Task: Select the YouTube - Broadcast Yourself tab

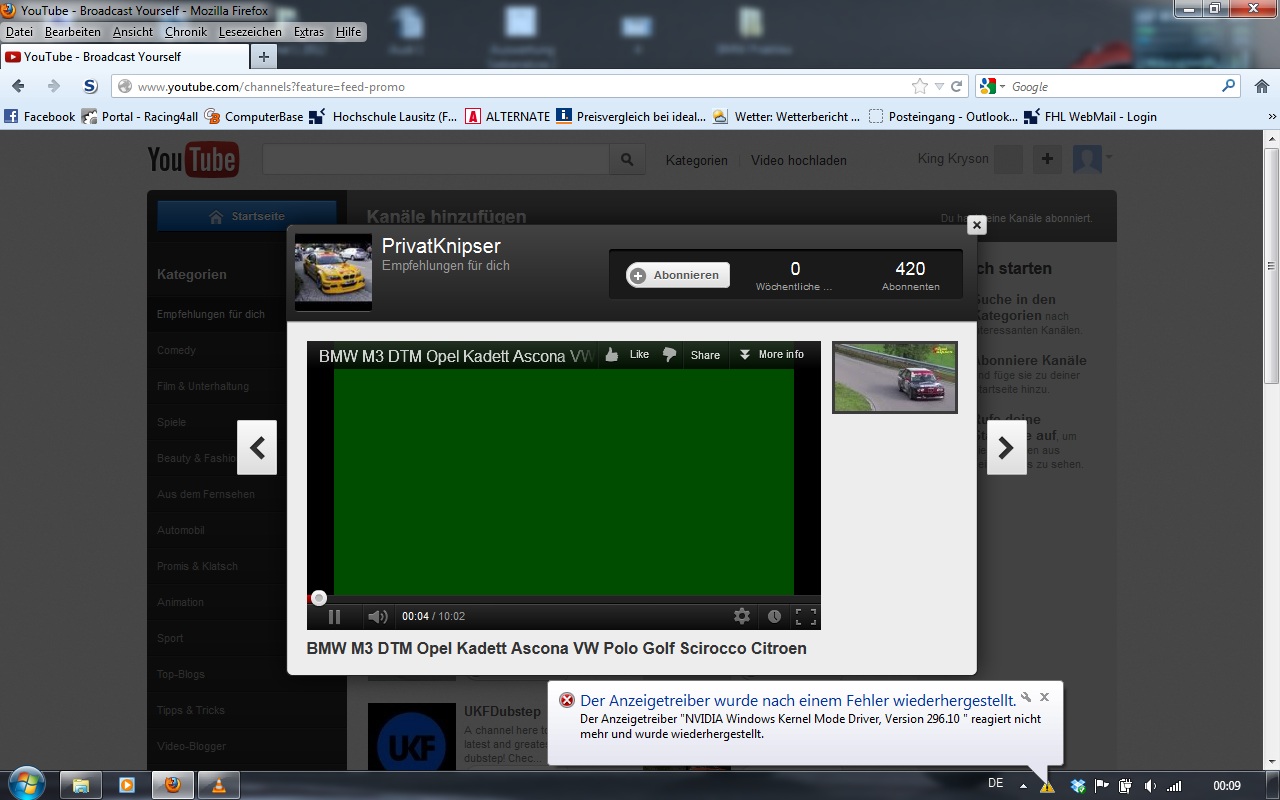Action: (123, 57)
